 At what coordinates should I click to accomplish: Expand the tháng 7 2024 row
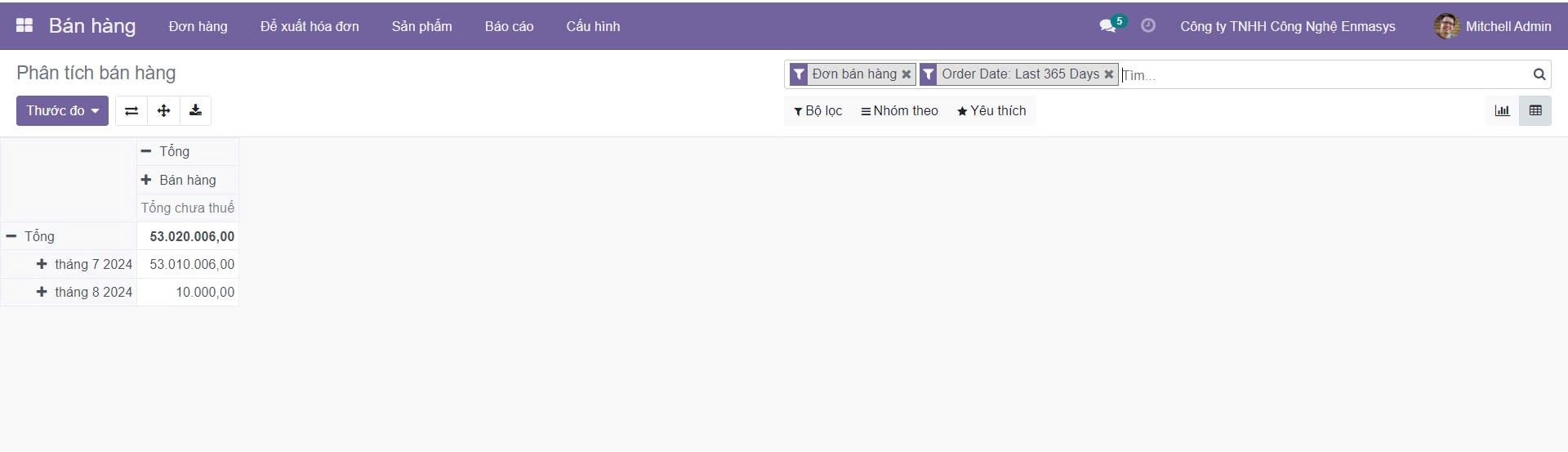tap(84, 264)
